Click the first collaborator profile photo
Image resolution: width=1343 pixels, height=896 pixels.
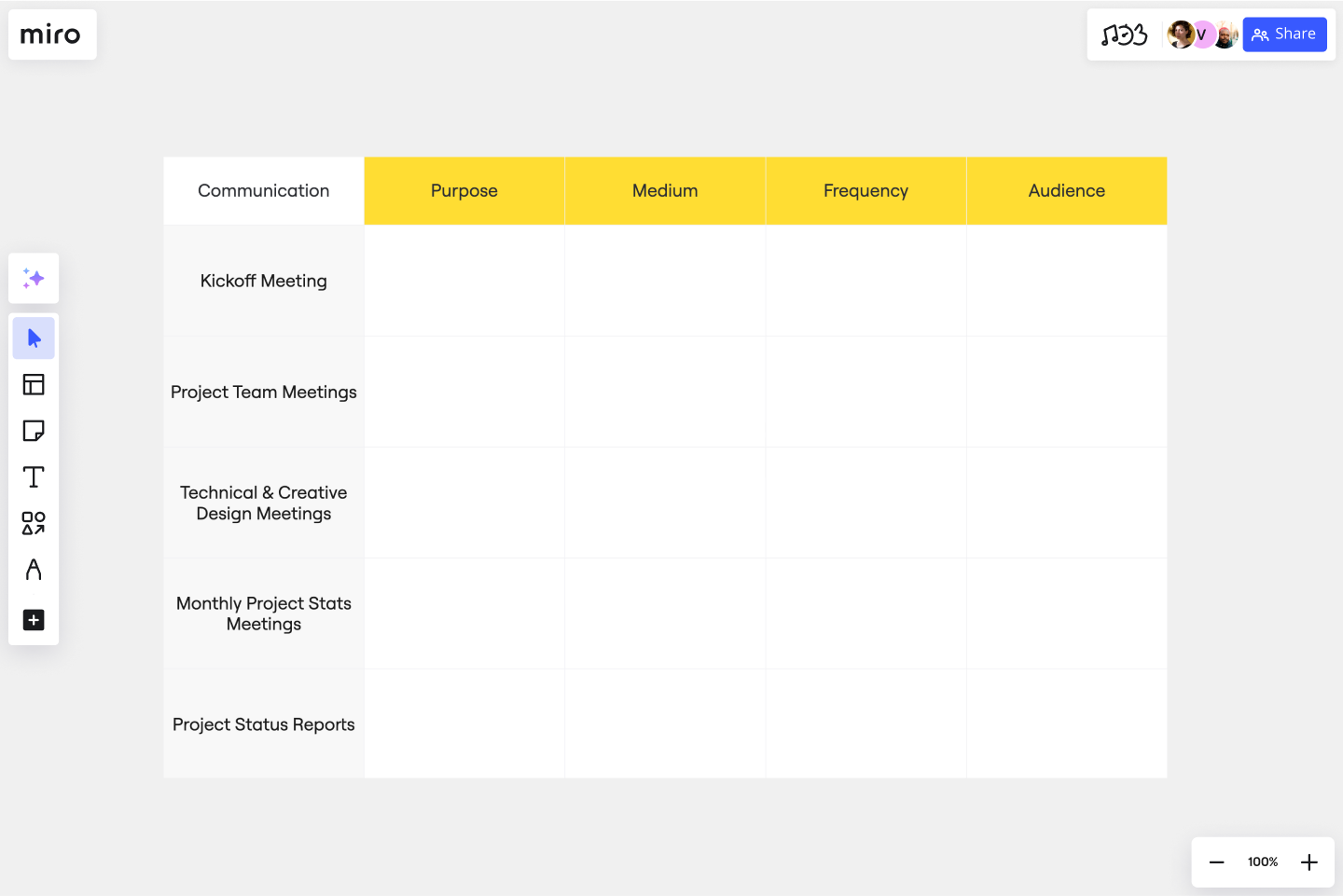pyautogui.click(x=1181, y=34)
